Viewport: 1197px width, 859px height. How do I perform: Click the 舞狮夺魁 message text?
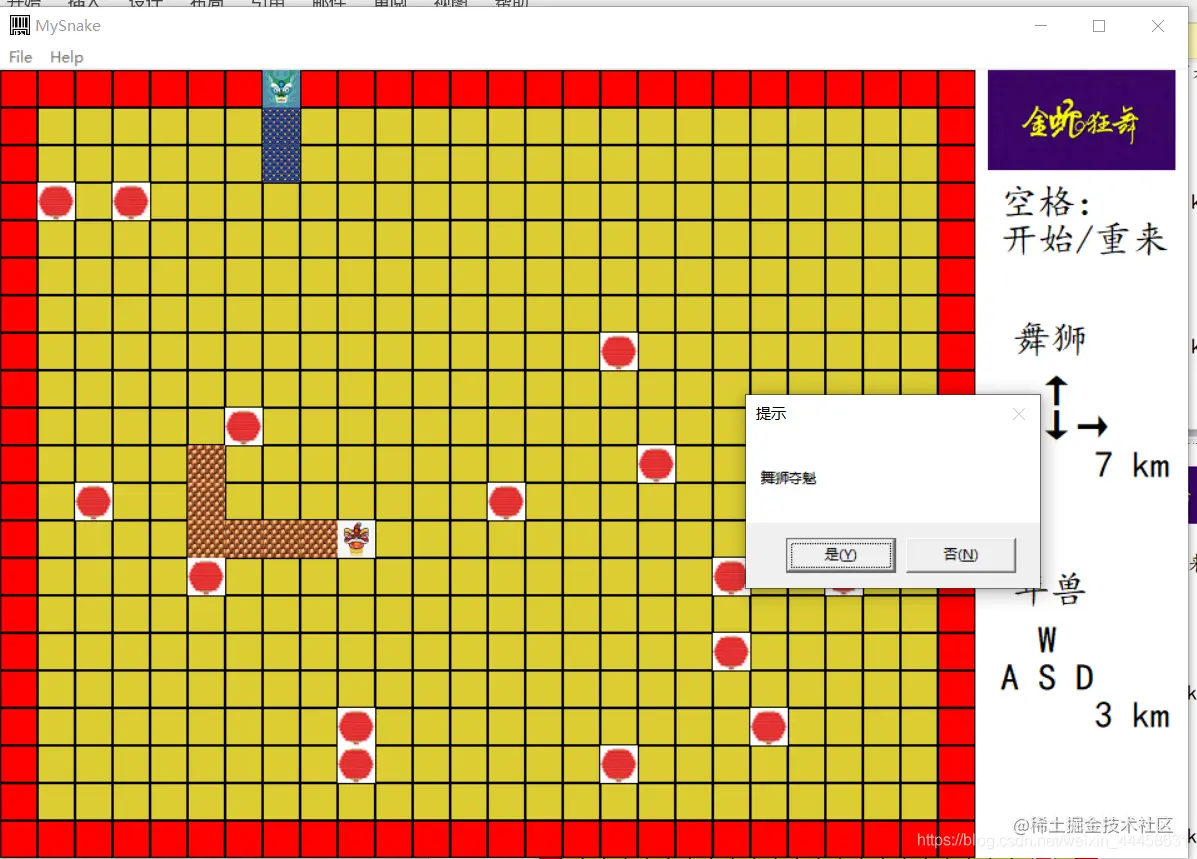[788, 478]
